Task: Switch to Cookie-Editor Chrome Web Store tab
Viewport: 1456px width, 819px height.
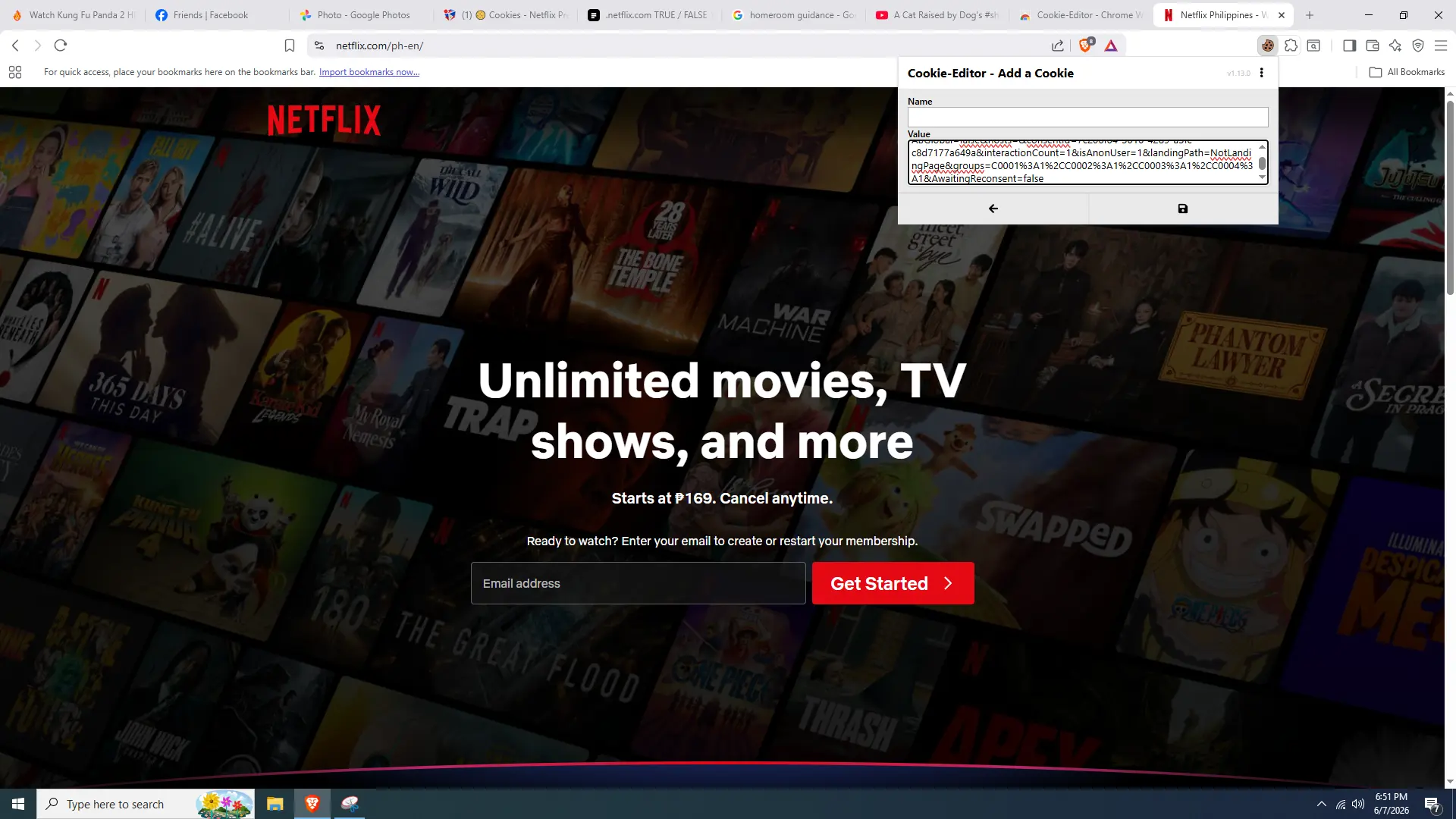Action: 1081,15
